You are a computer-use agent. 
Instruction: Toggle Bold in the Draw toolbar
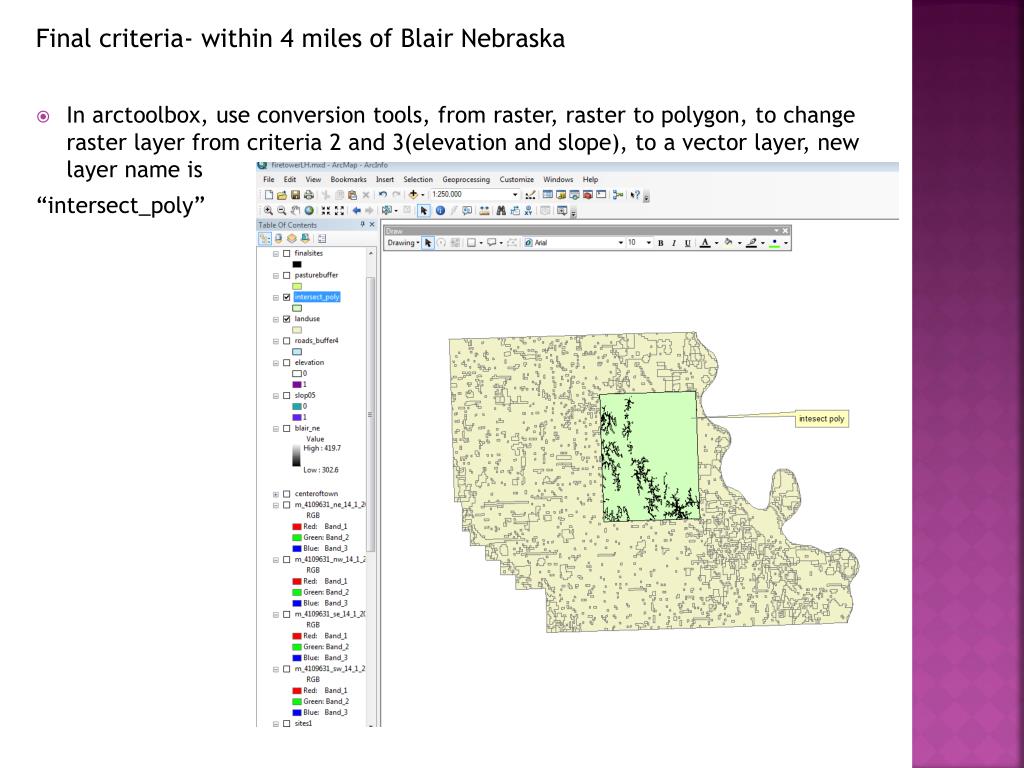[660, 243]
